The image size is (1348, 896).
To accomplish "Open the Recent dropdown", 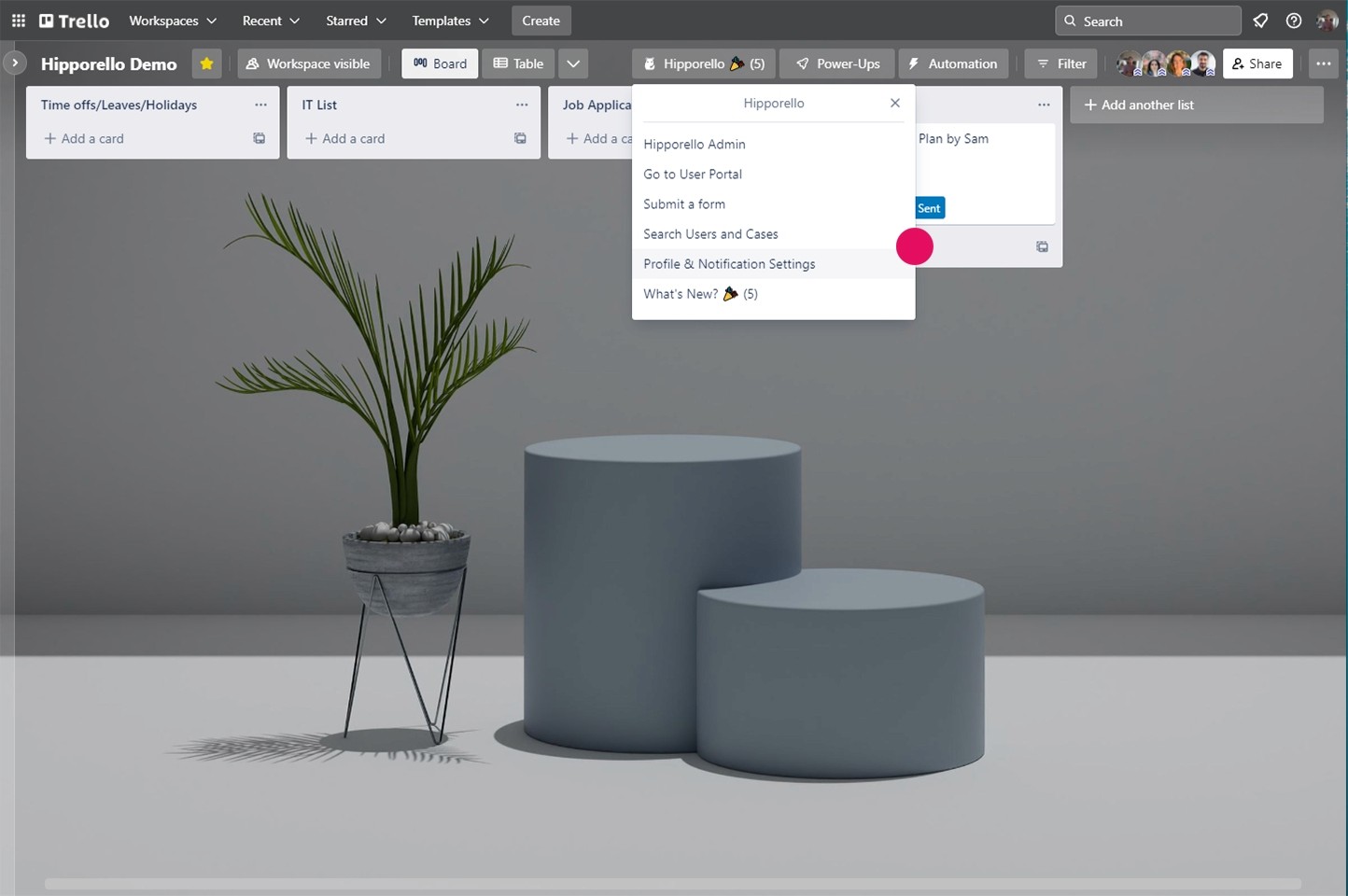I will click(271, 21).
